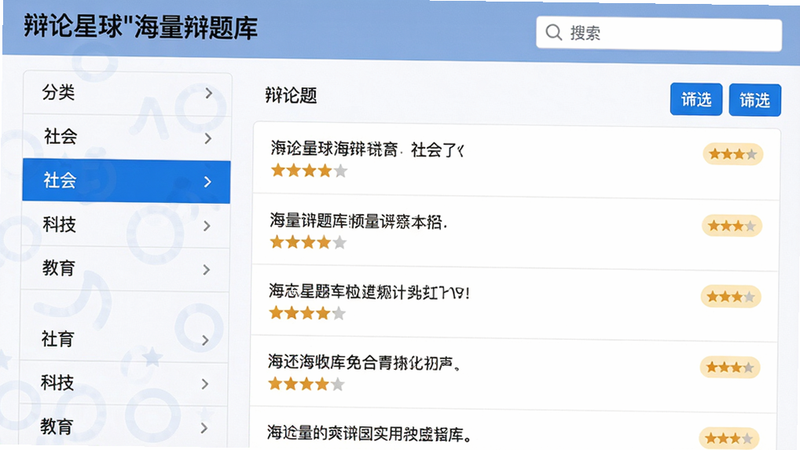The height and width of the screenshot is (450, 800).
Task: Expand chevron of 科技 row under 社育
Action: [205, 384]
